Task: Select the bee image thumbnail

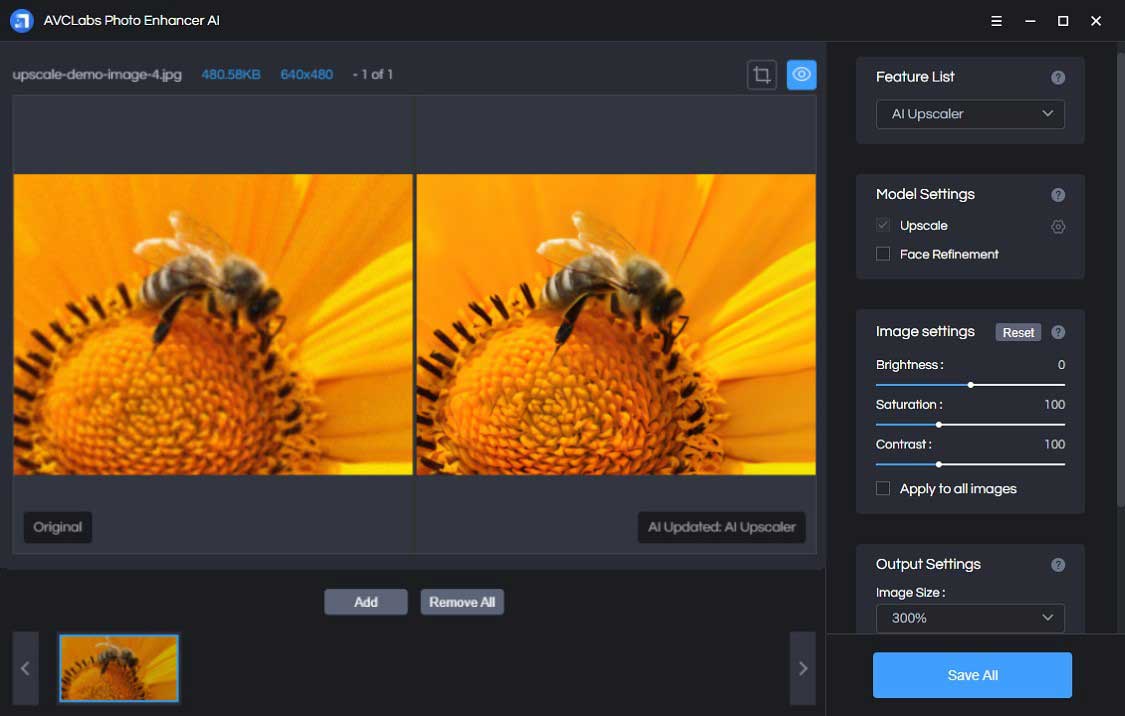Action: coord(119,668)
